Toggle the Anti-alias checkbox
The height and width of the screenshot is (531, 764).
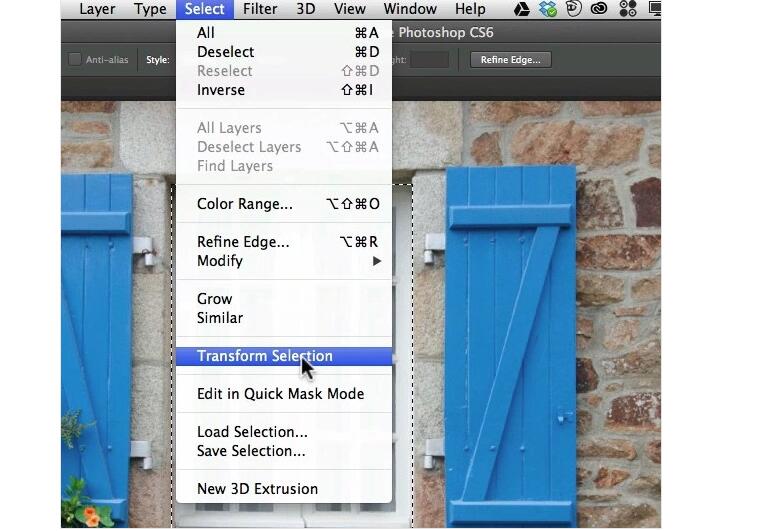[x=75, y=59]
